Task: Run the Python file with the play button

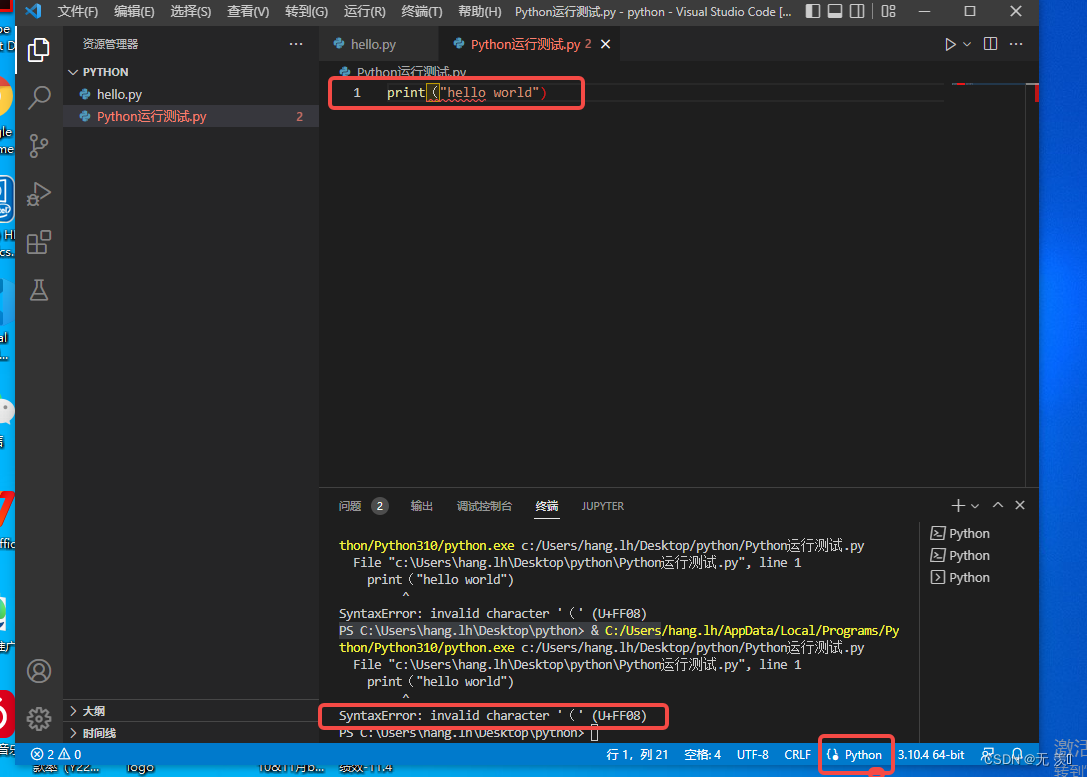Action: (x=951, y=43)
